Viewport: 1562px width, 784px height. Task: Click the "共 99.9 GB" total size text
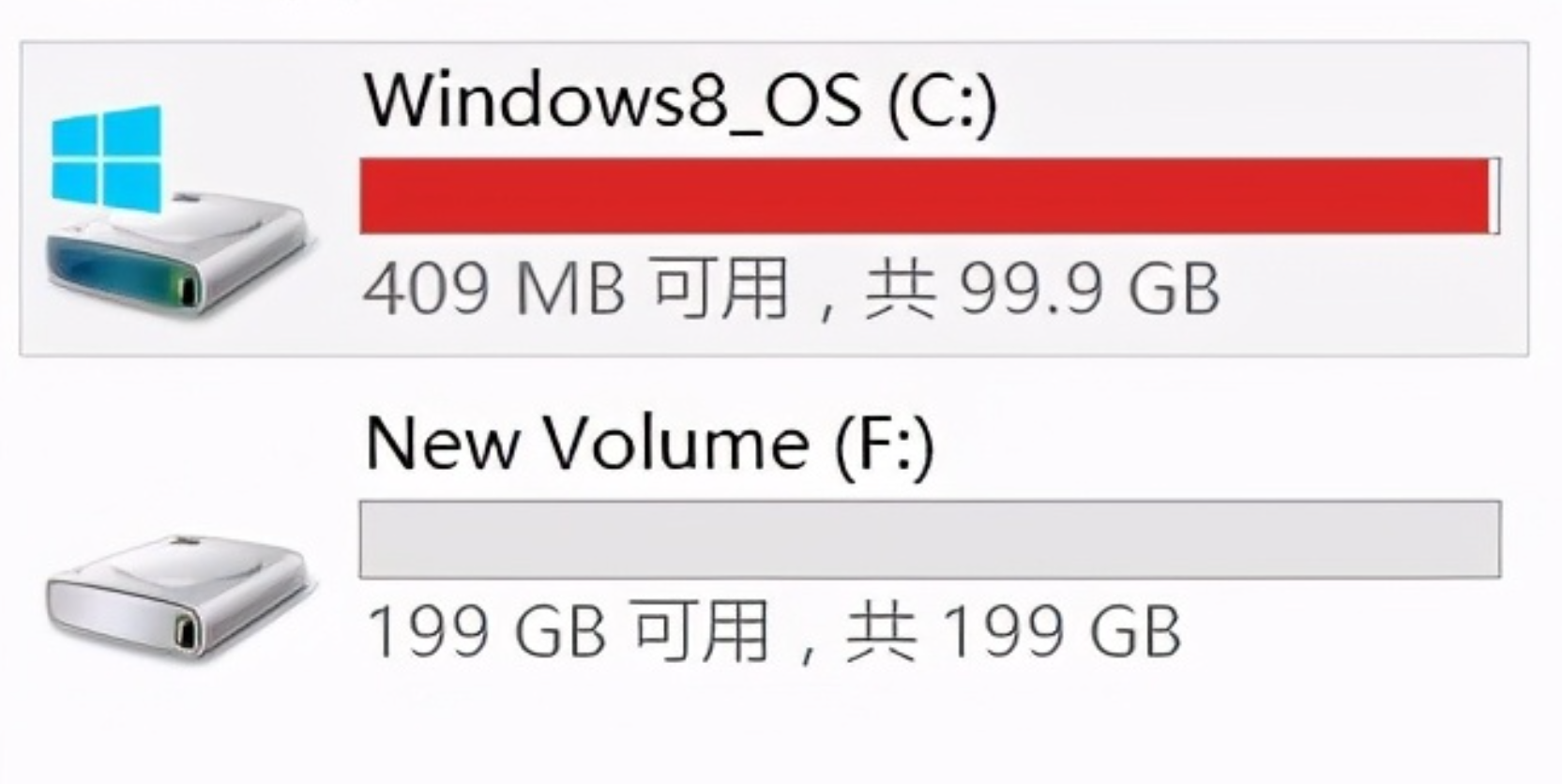click(1041, 289)
